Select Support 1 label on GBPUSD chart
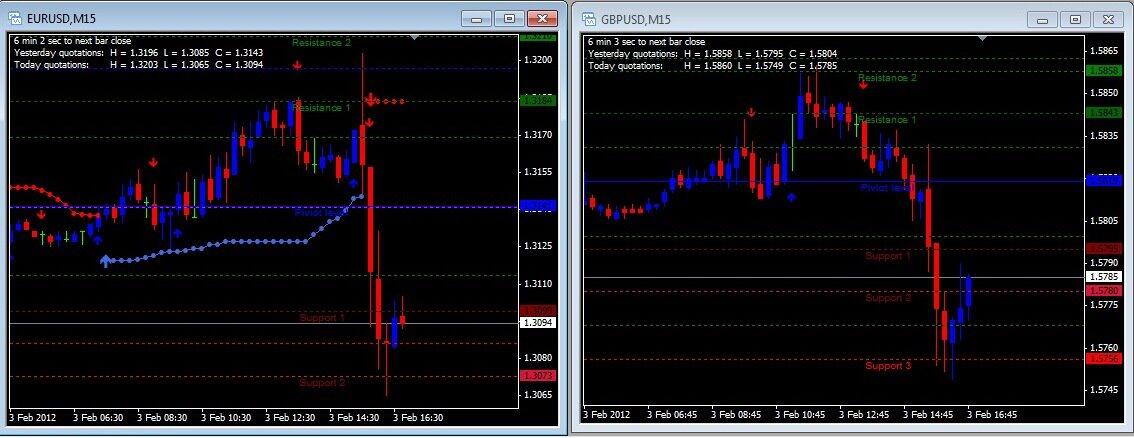The width and height of the screenshot is (1134, 438). pos(888,255)
